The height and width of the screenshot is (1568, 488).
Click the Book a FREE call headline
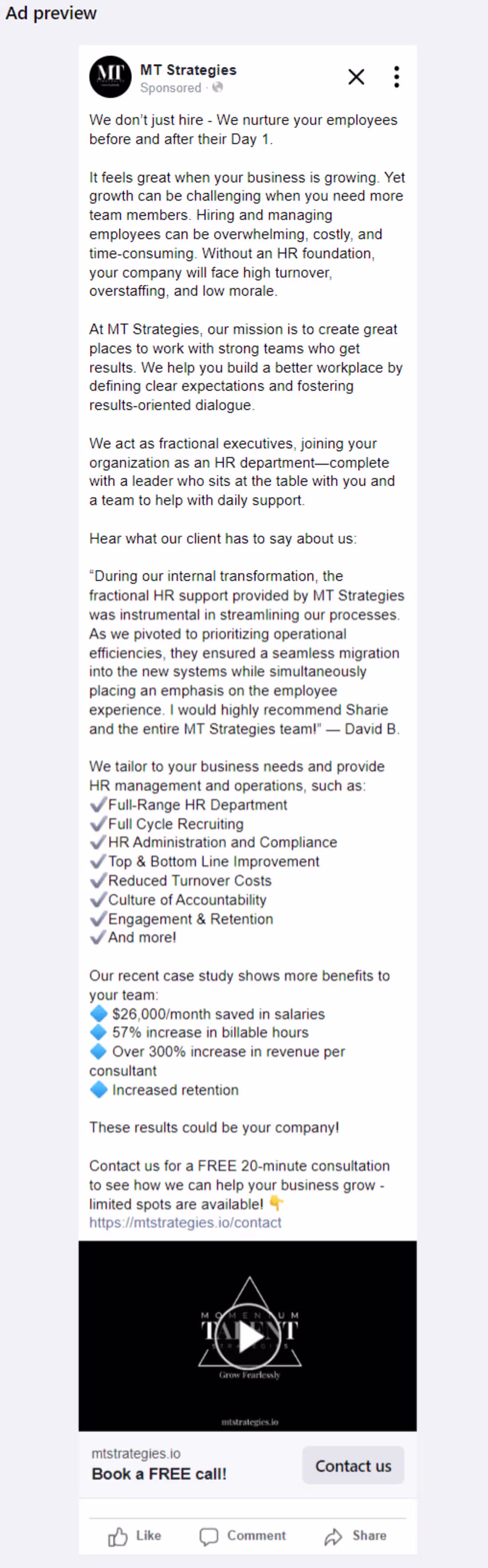(159, 1474)
